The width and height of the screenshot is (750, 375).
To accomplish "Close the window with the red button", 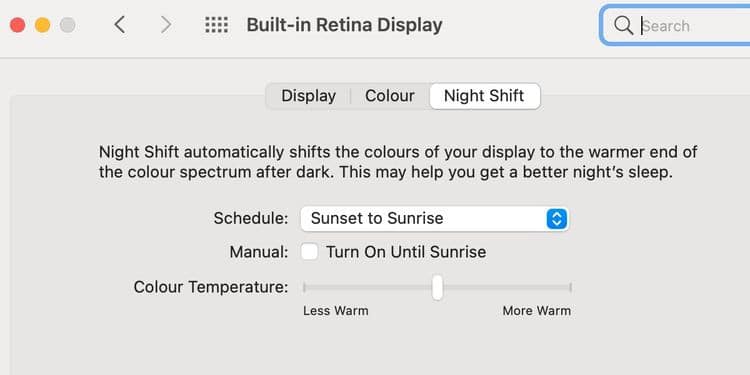I will [x=18, y=25].
